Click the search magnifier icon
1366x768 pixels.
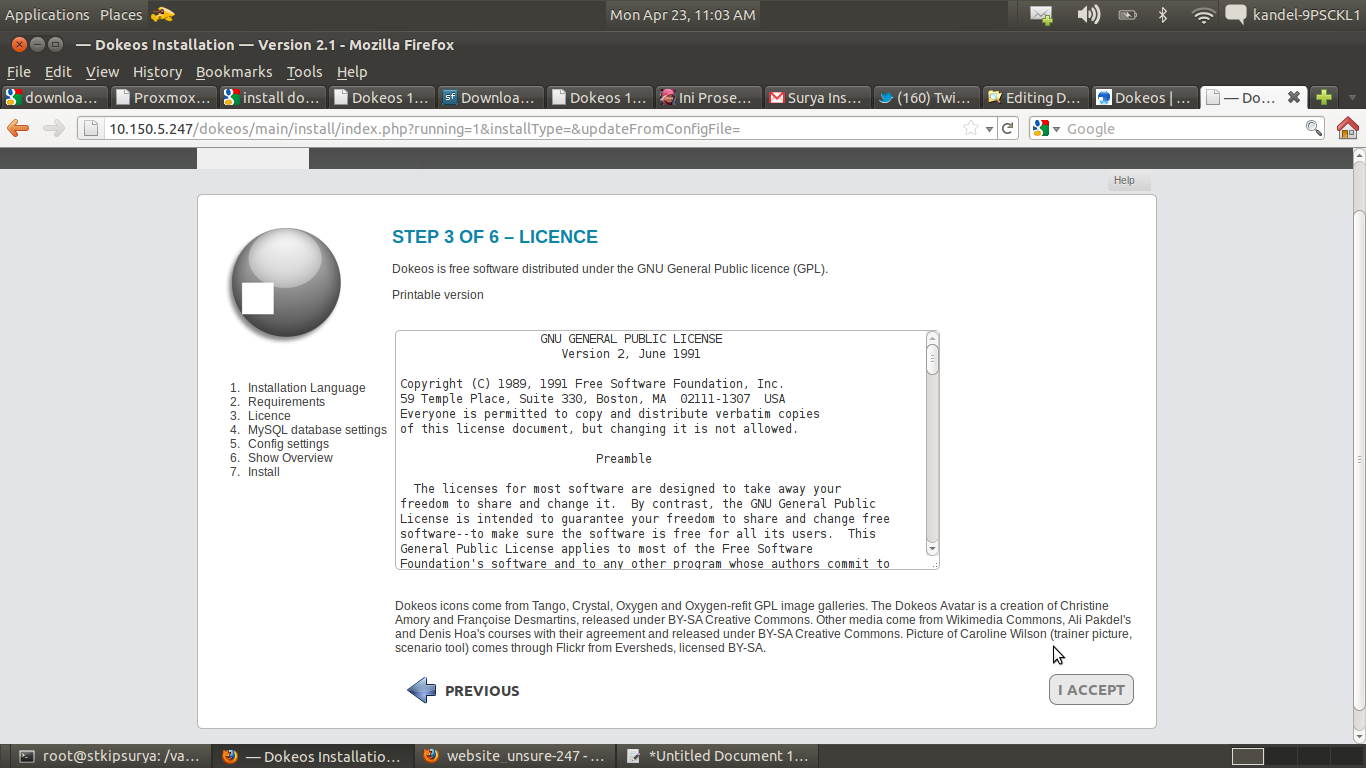click(1314, 128)
